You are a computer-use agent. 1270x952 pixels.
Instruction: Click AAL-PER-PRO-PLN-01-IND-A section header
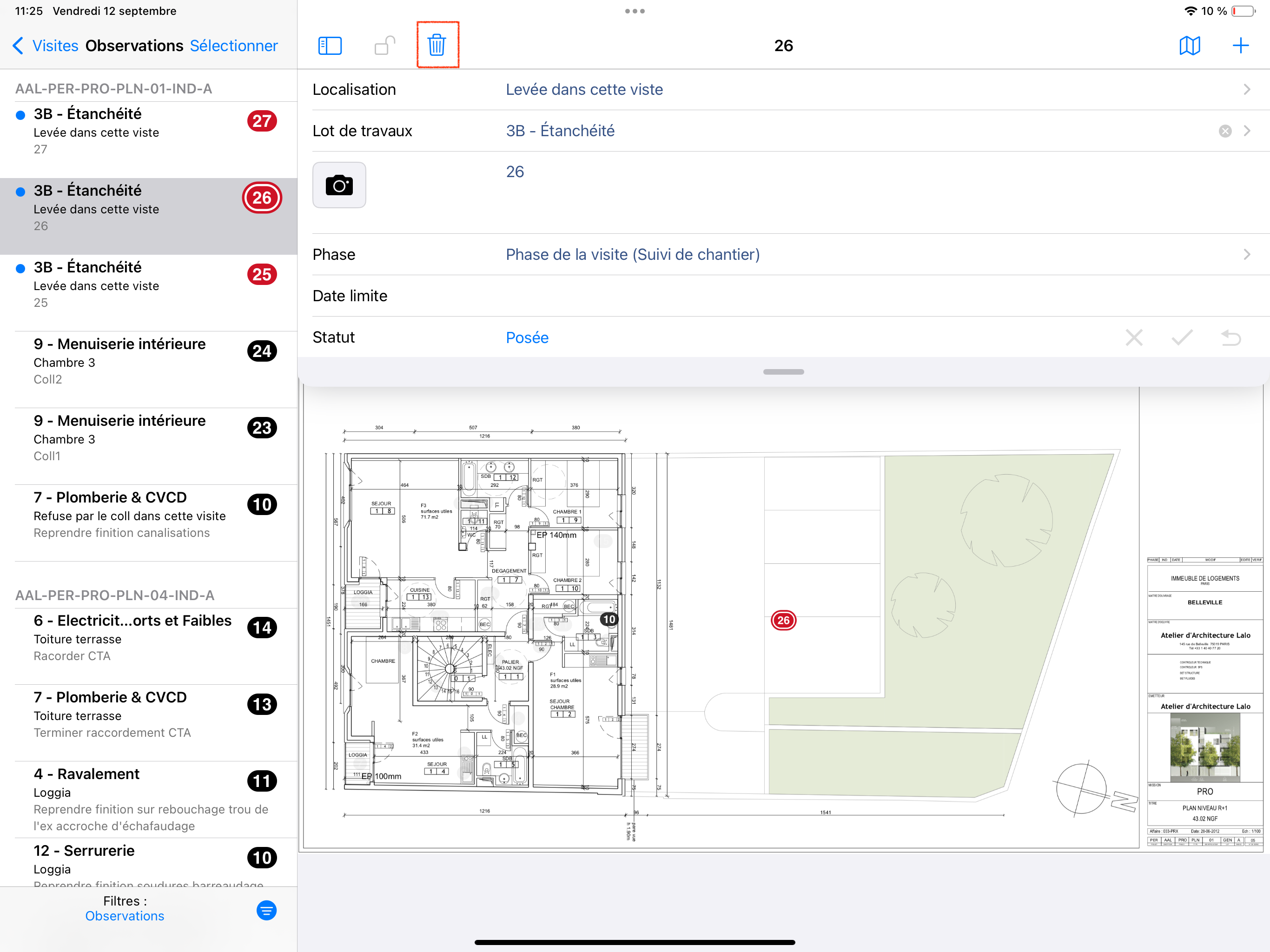pyautogui.click(x=114, y=88)
